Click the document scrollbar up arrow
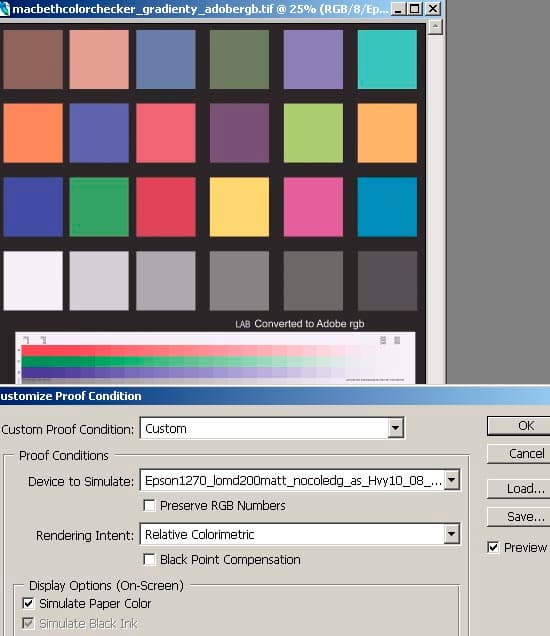 (x=435, y=28)
